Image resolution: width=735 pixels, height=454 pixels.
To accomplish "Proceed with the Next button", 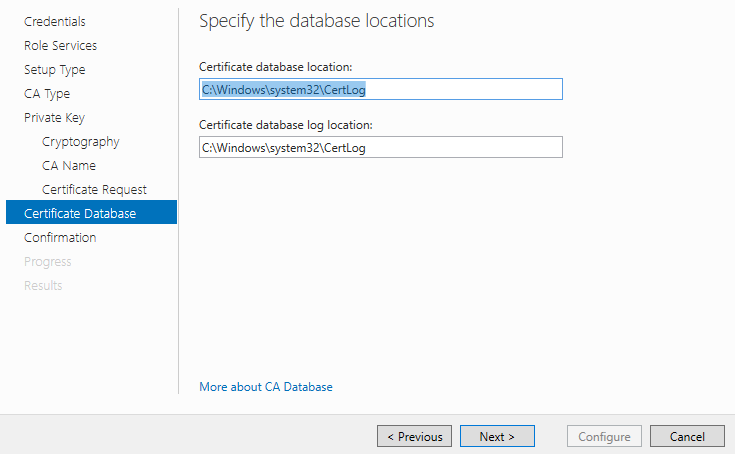I will point(497,436).
